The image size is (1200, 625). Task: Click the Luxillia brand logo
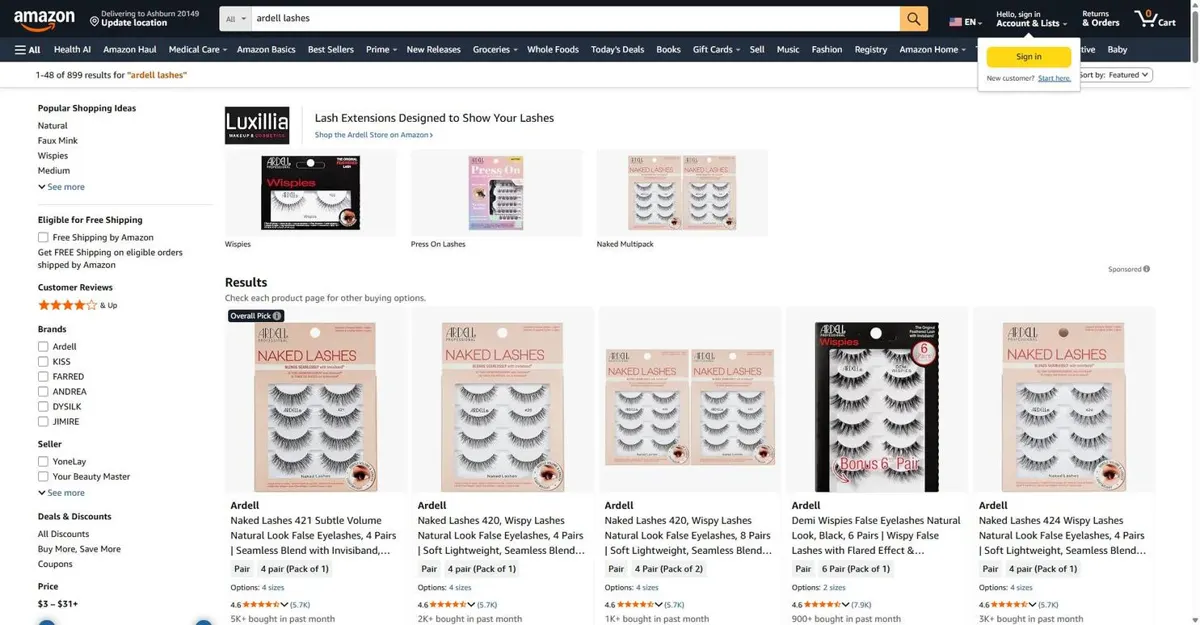pos(257,125)
